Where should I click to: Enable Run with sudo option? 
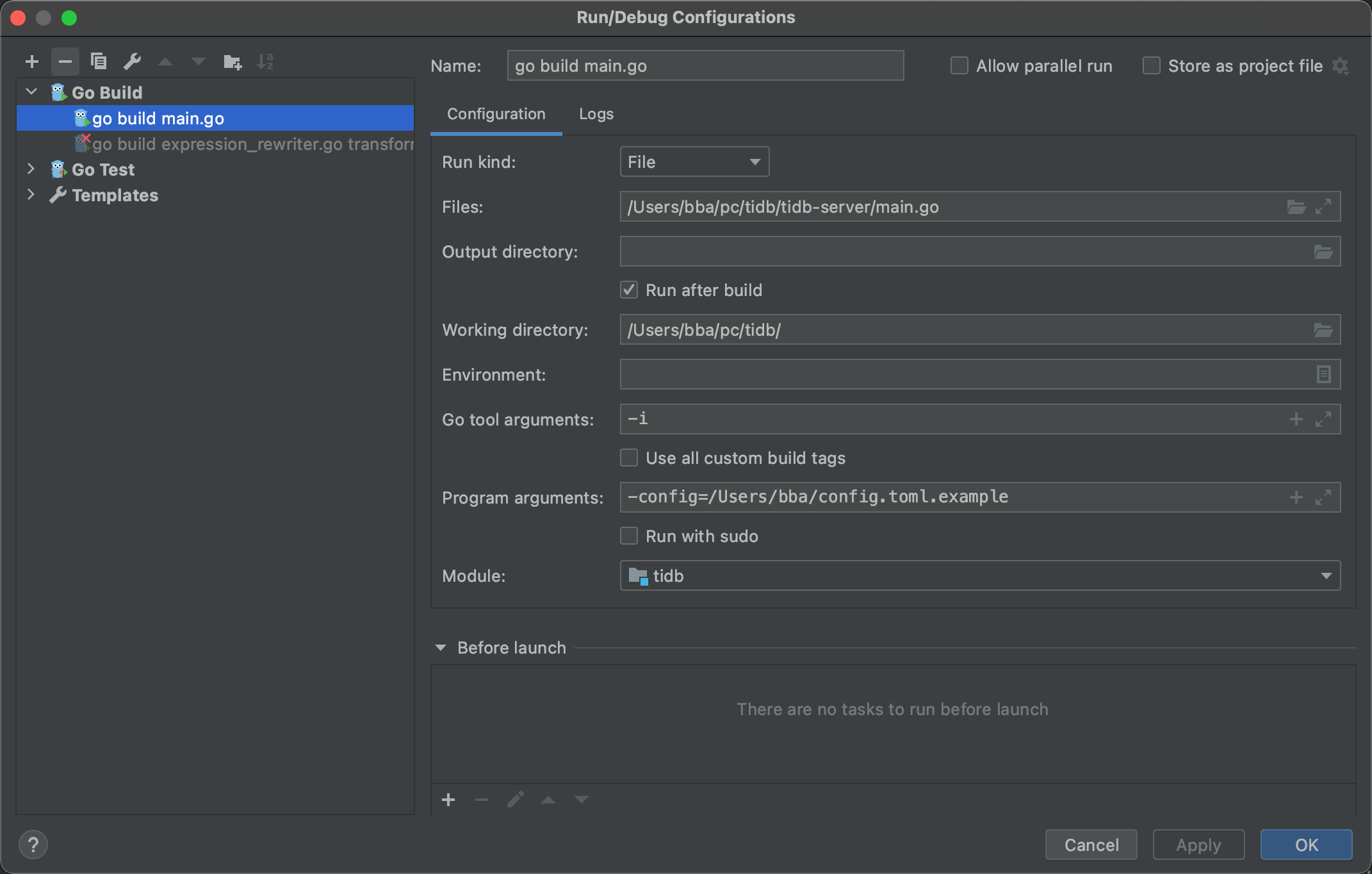[629, 536]
